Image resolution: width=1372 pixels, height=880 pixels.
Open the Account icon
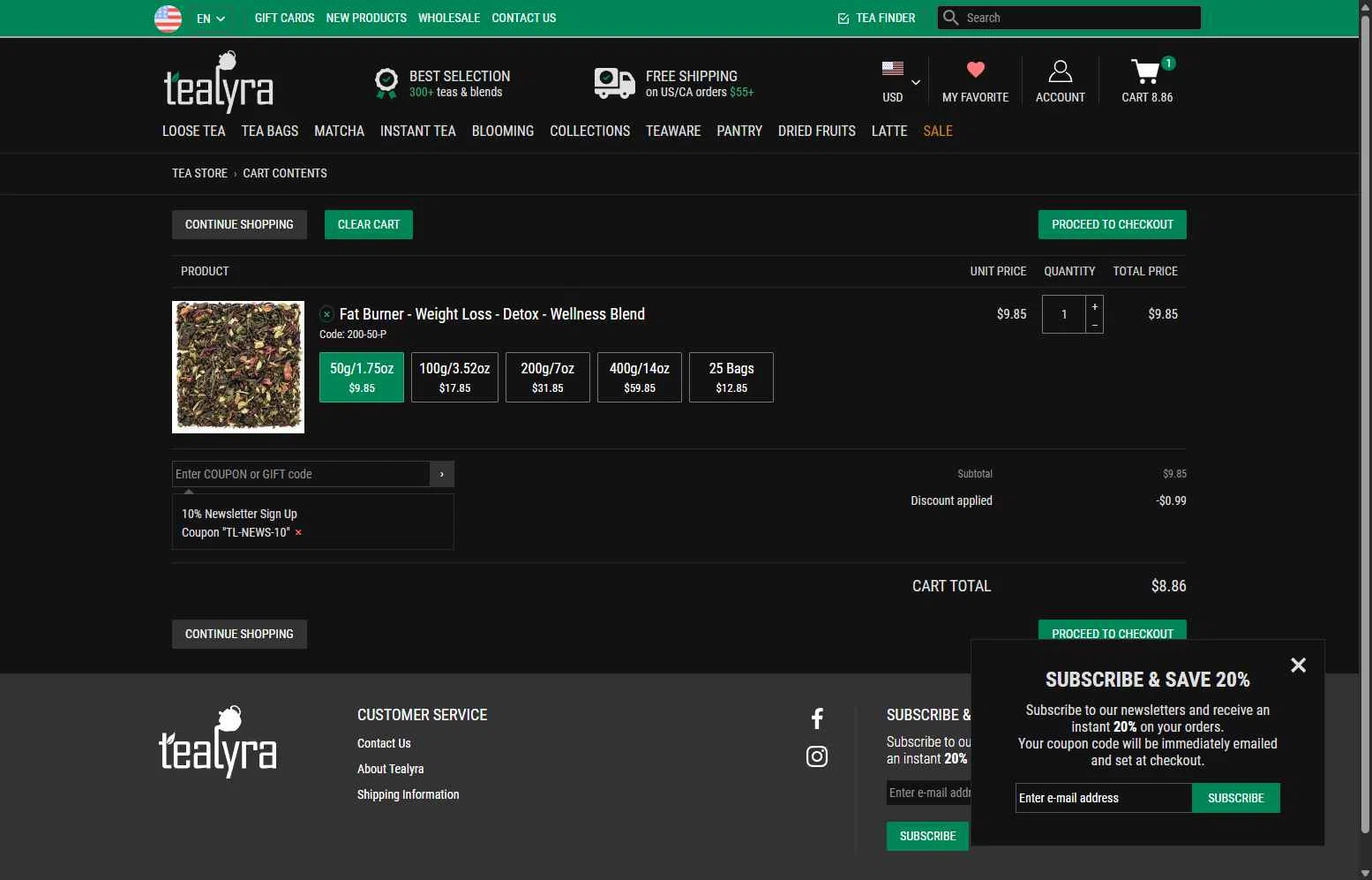point(1060,71)
